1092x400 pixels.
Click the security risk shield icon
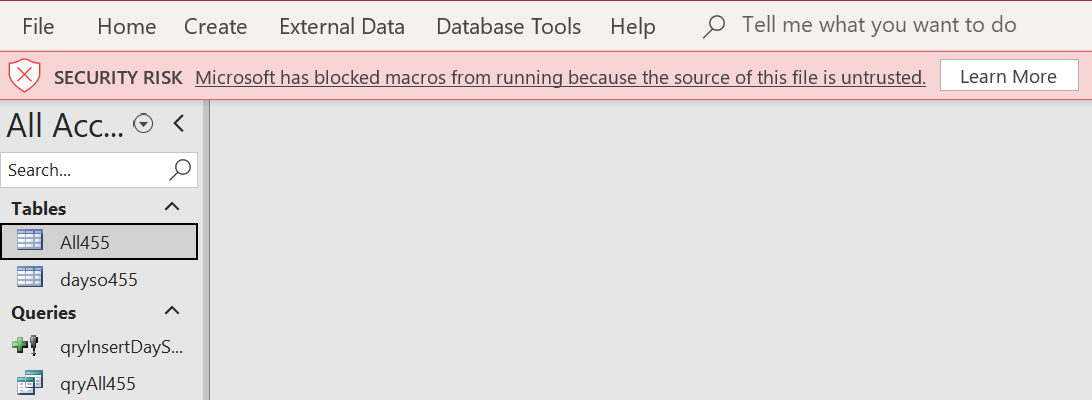tap(25, 77)
